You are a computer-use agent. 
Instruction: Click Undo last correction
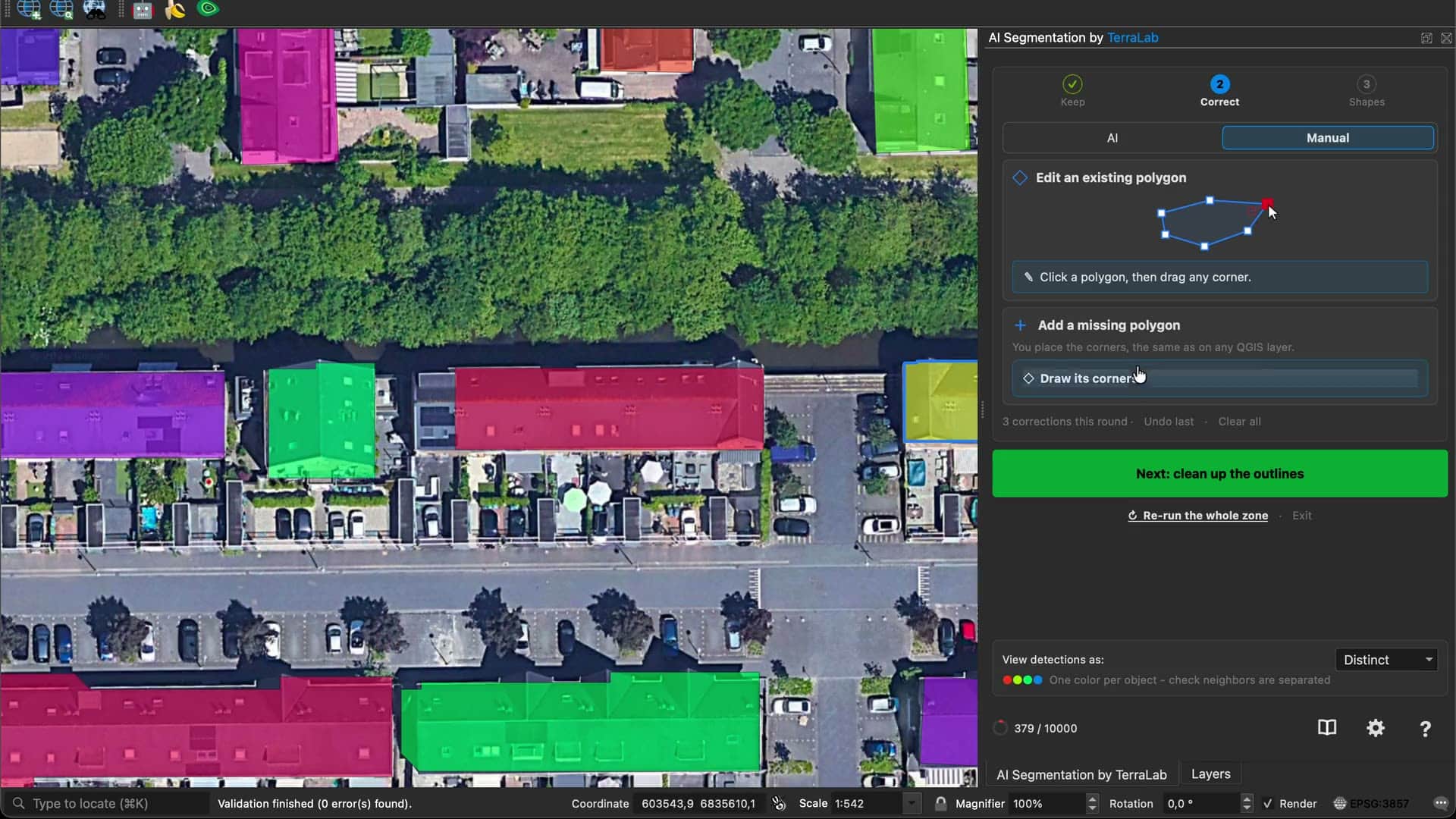pos(1169,422)
